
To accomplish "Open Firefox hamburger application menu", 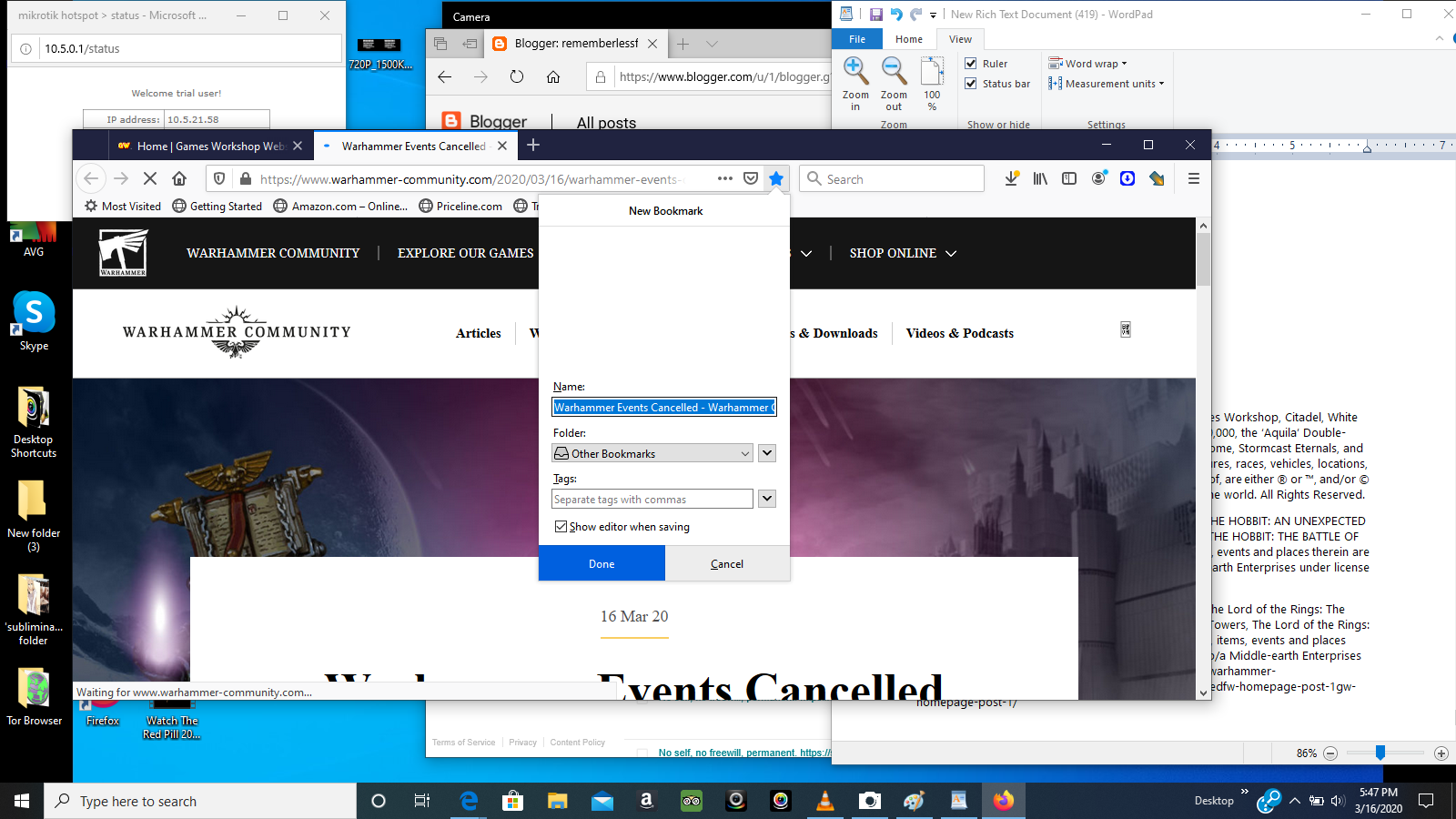I will tap(1194, 179).
